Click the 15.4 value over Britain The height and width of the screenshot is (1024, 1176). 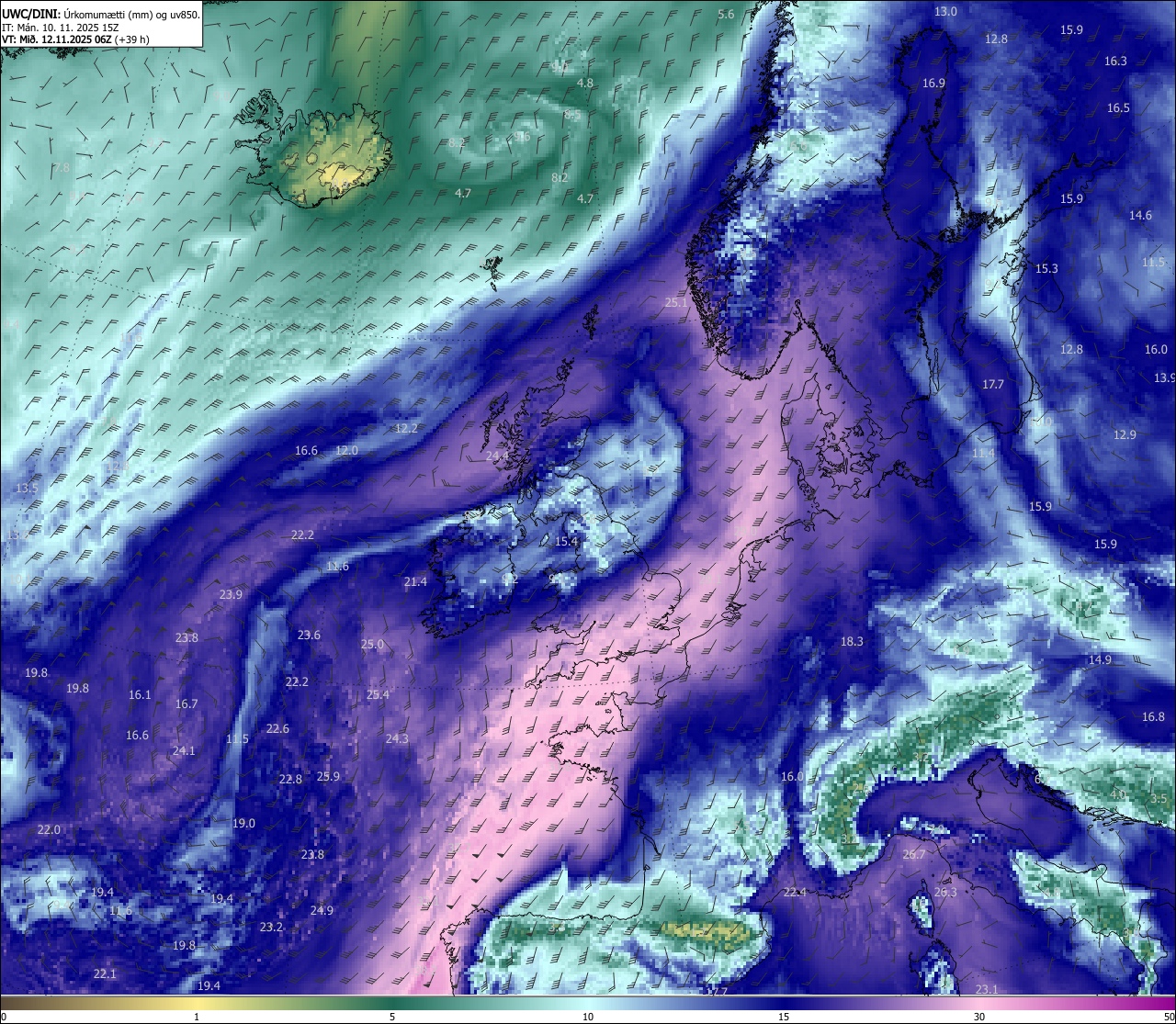(566, 541)
